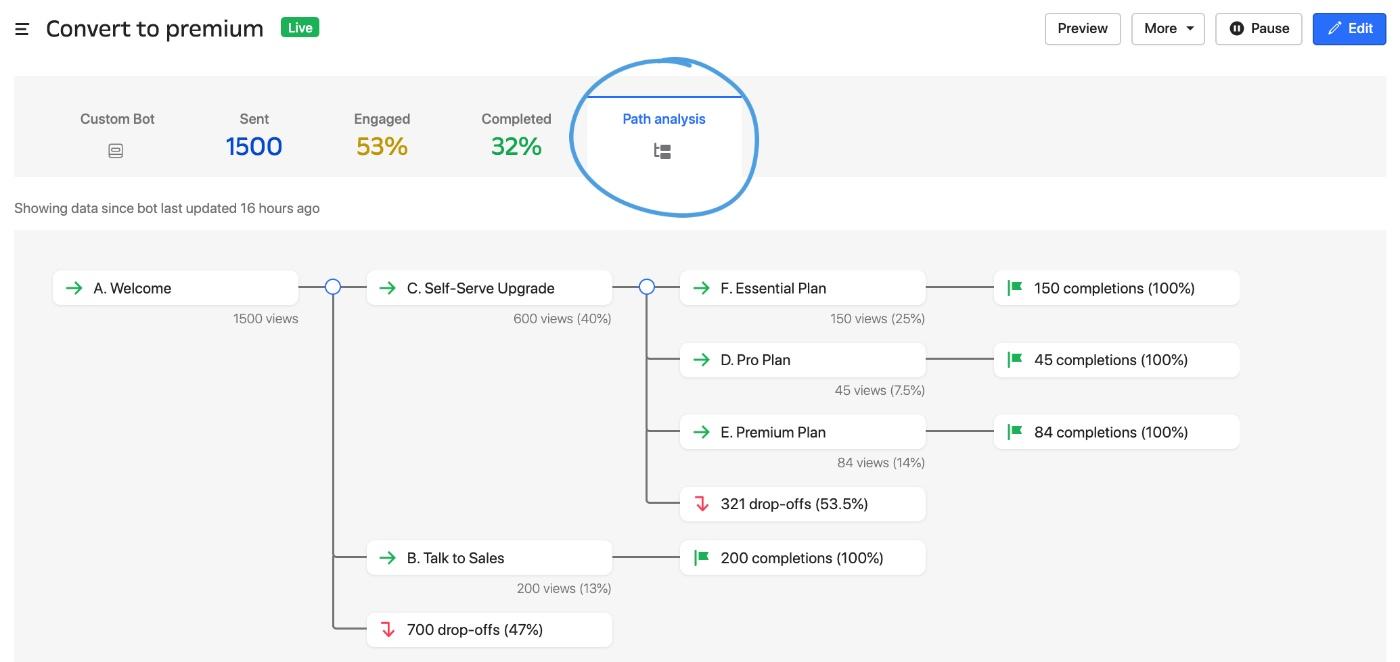Image resolution: width=1400 pixels, height=662 pixels.
Task: Pause the live bot
Action: click(1259, 29)
